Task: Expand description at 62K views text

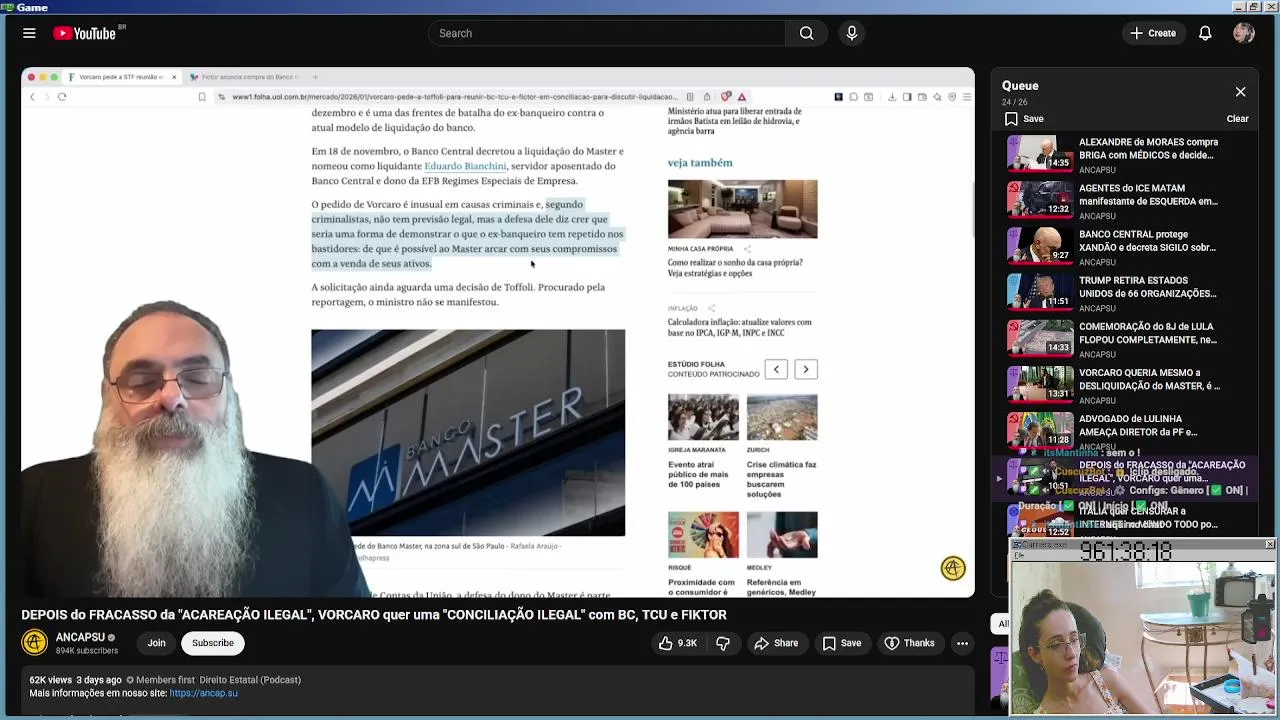Action: (x=50, y=680)
